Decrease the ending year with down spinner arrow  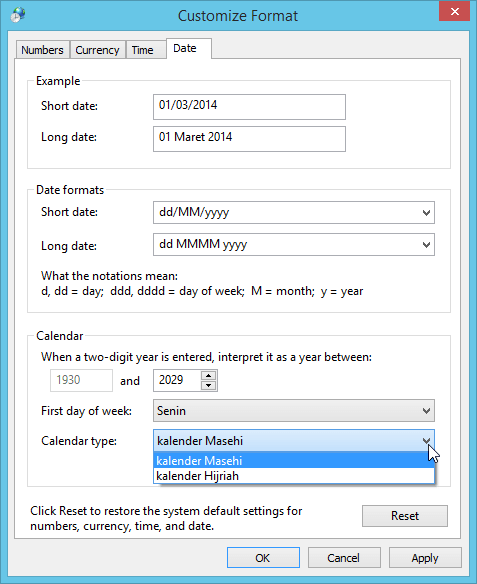(x=209, y=385)
